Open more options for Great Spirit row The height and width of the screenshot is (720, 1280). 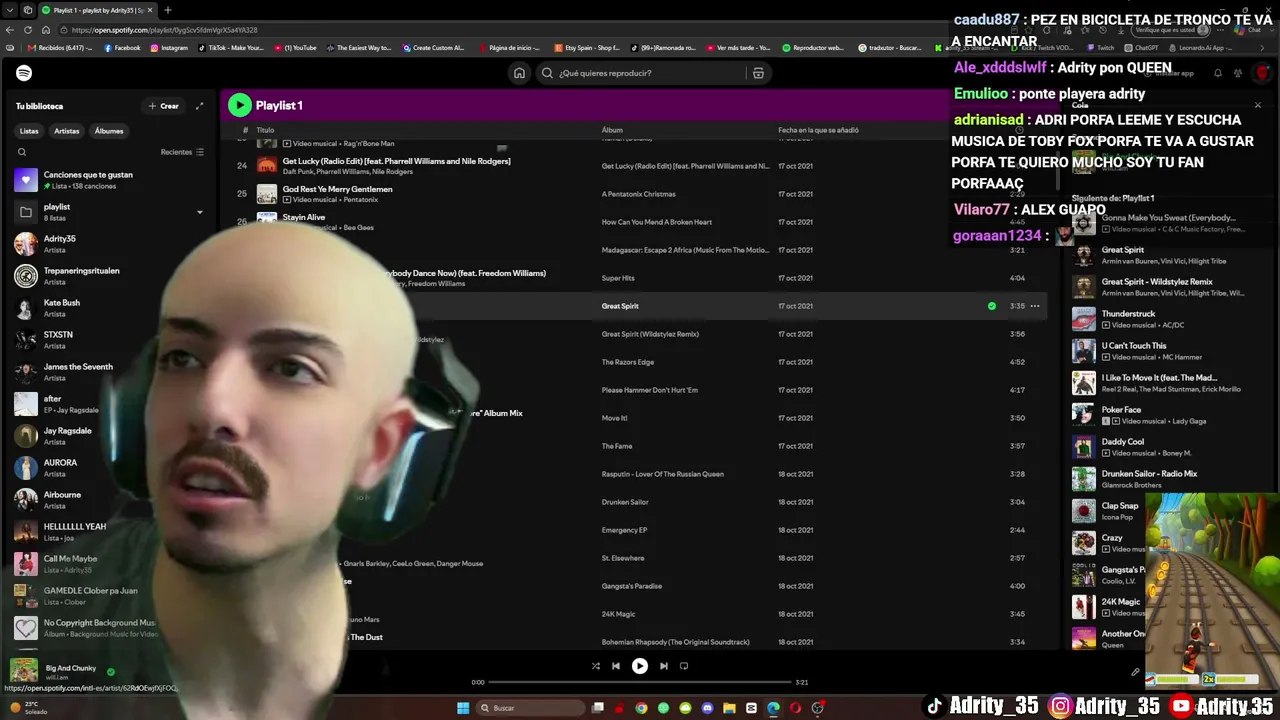click(1035, 306)
